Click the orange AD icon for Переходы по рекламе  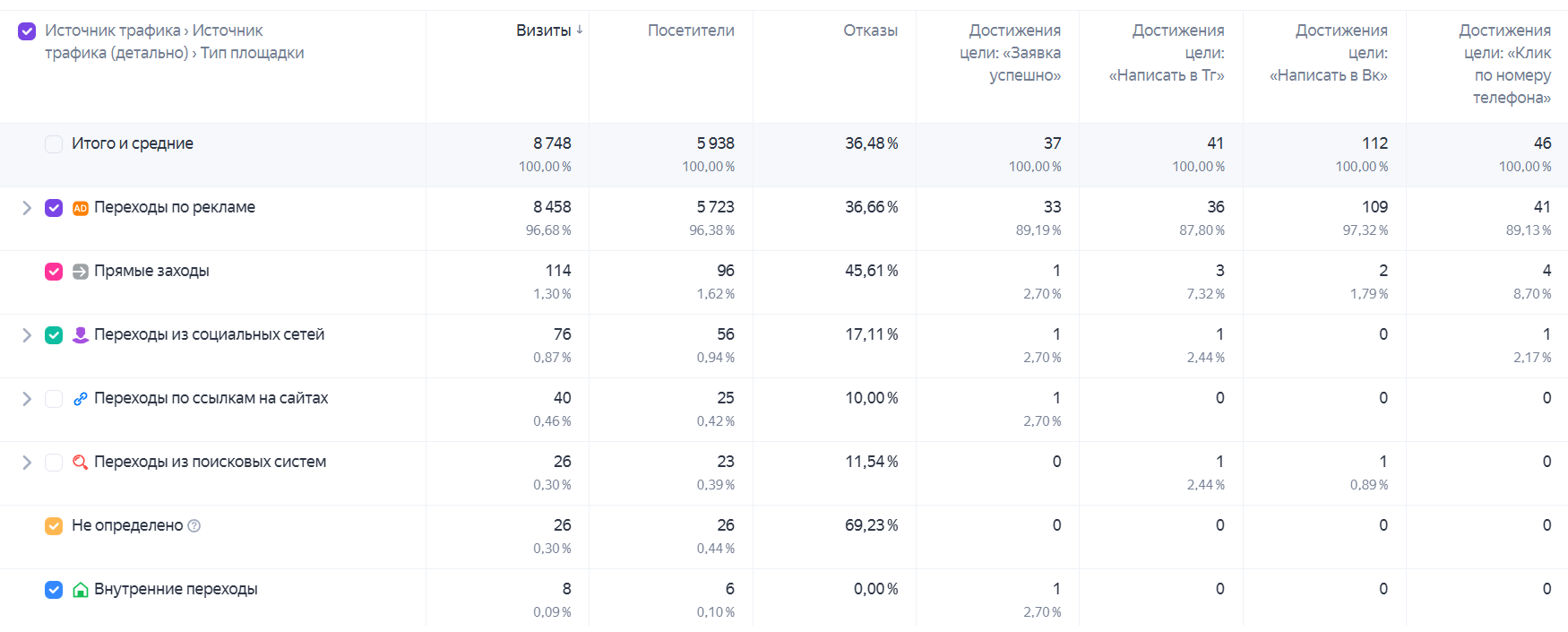pyautogui.click(x=81, y=208)
